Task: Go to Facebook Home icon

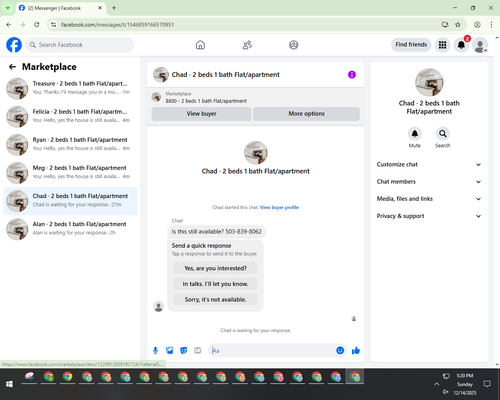Action: 200,45
